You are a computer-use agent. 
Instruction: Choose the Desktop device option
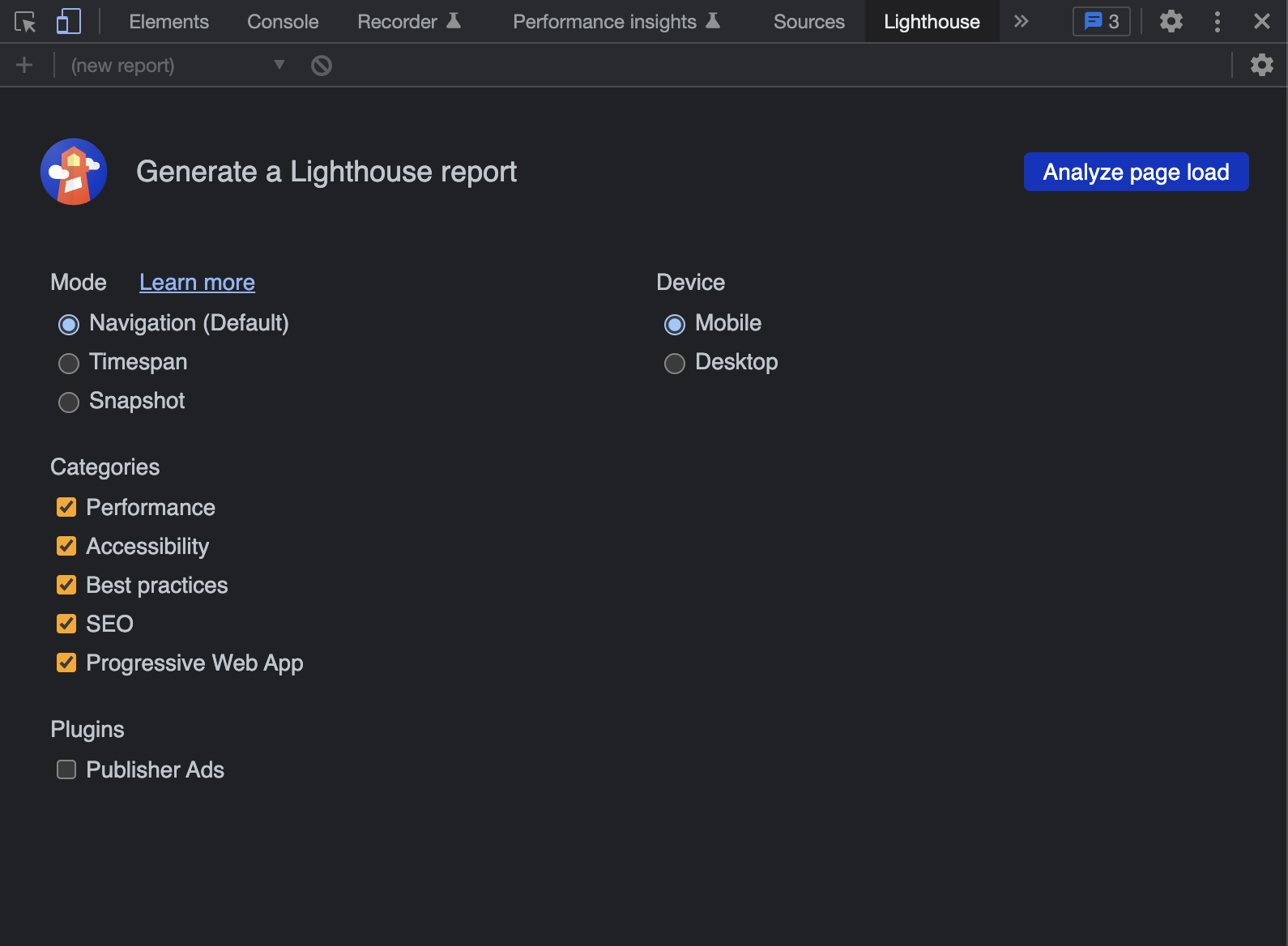674,363
